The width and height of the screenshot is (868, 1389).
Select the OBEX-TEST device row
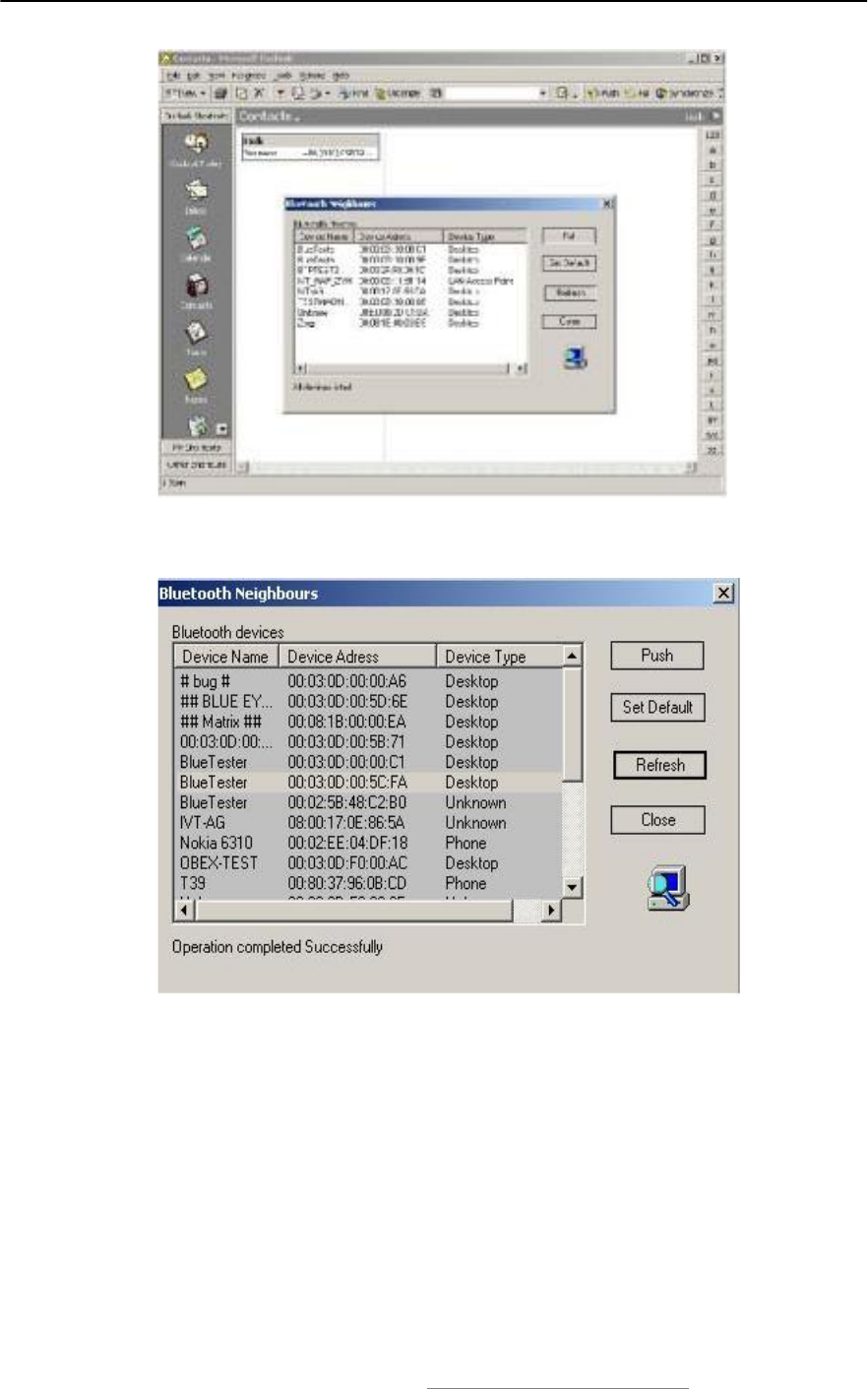click(368, 863)
